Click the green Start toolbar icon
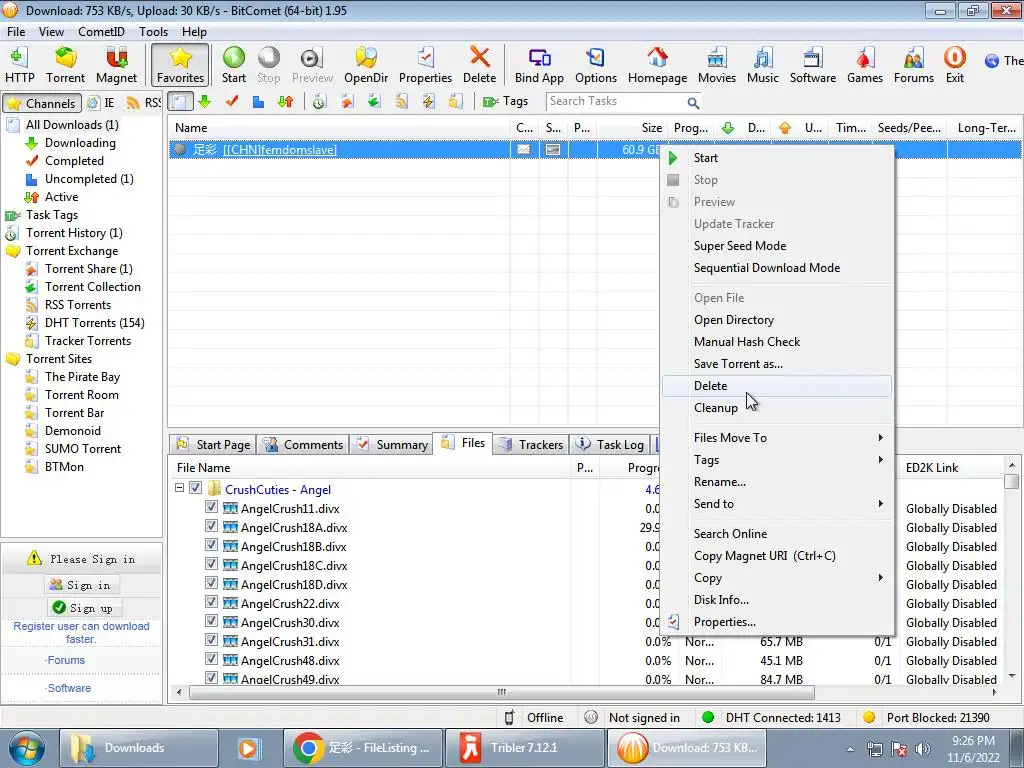The width and height of the screenshot is (1024, 768). 234,65
